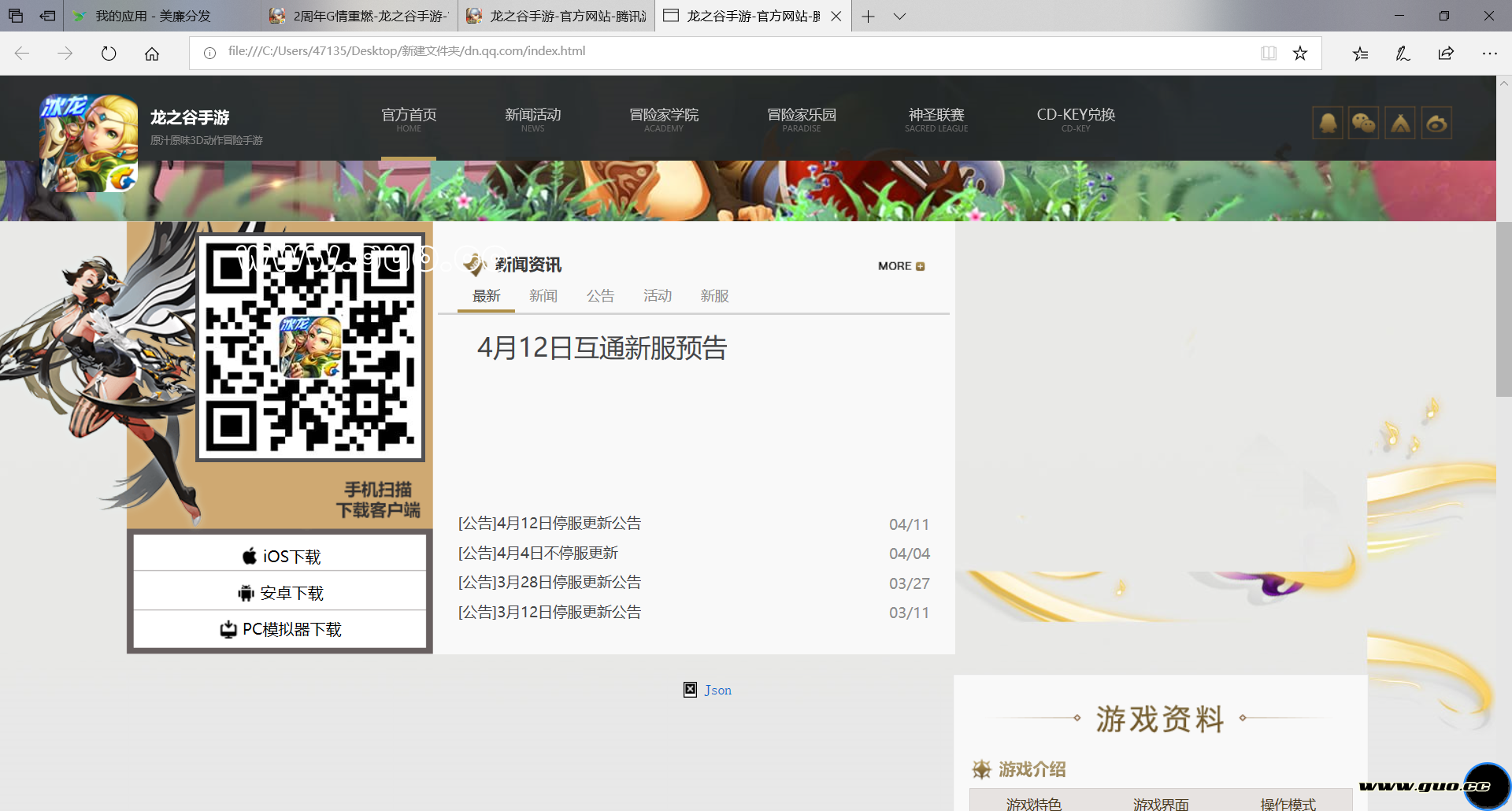Image resolution: width=1512 pixels, height=811 pixels.
Task: Open [公告]4月4日不停服更新
Action: pyautogui.click(x=538, y=553)
